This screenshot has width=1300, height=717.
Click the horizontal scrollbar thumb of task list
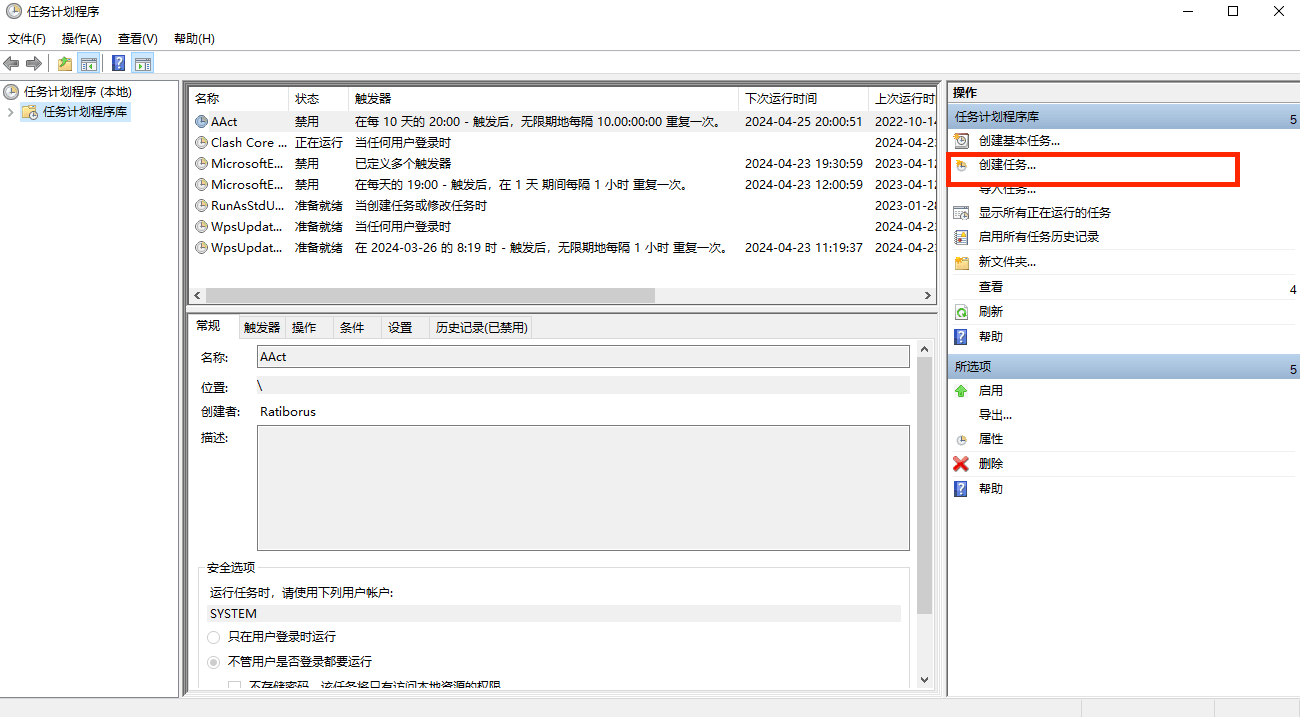pos(430,296)
